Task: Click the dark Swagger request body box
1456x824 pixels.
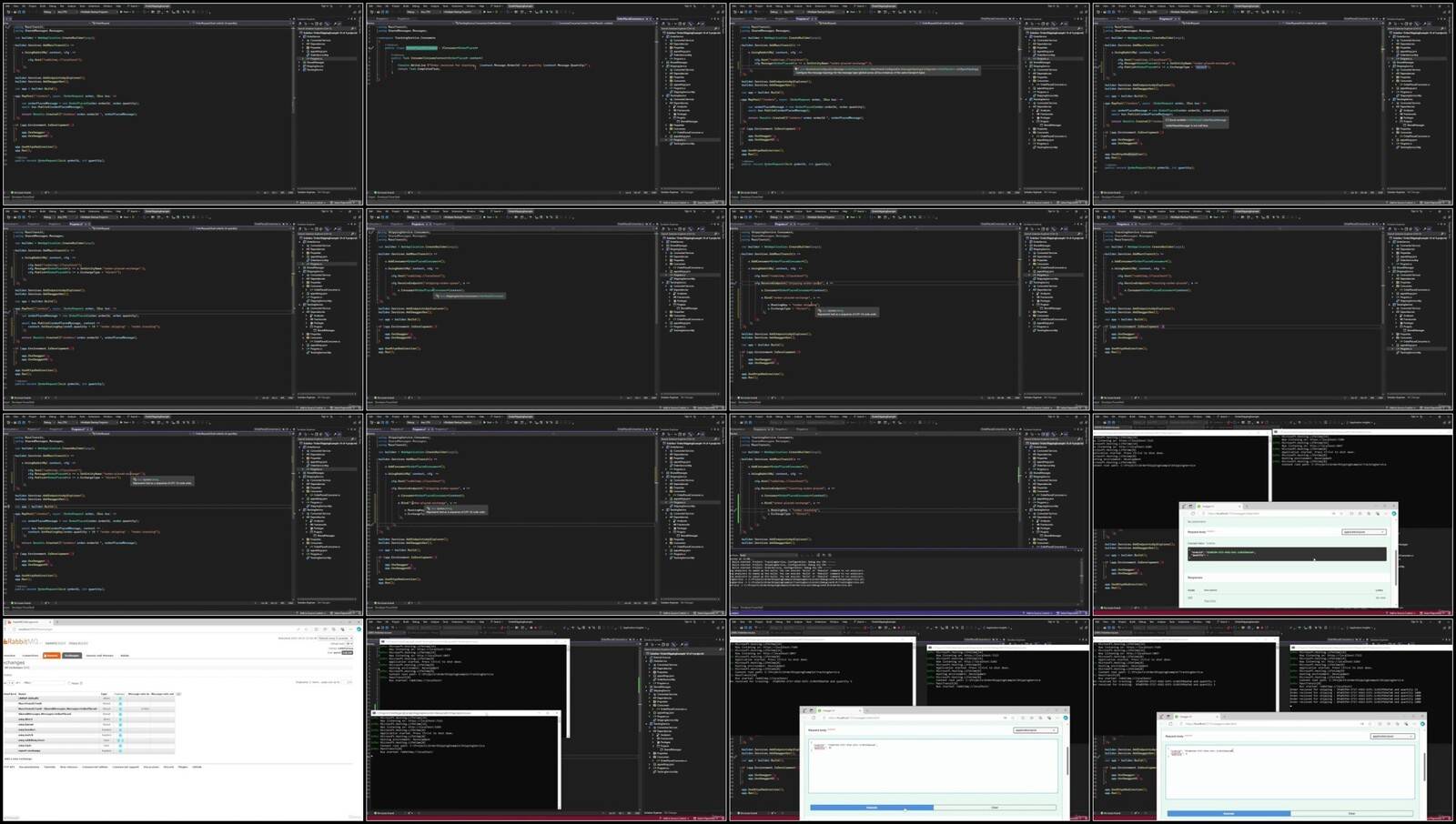Action: 1287,553
